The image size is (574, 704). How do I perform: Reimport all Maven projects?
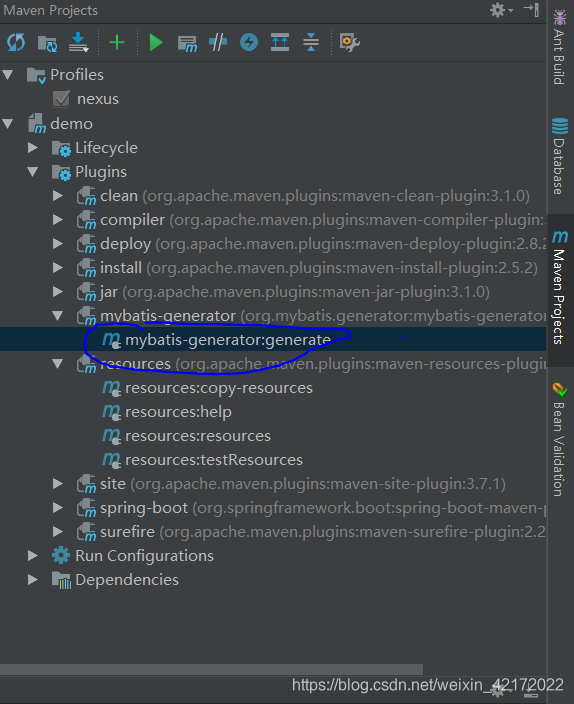tap(16, 43)
